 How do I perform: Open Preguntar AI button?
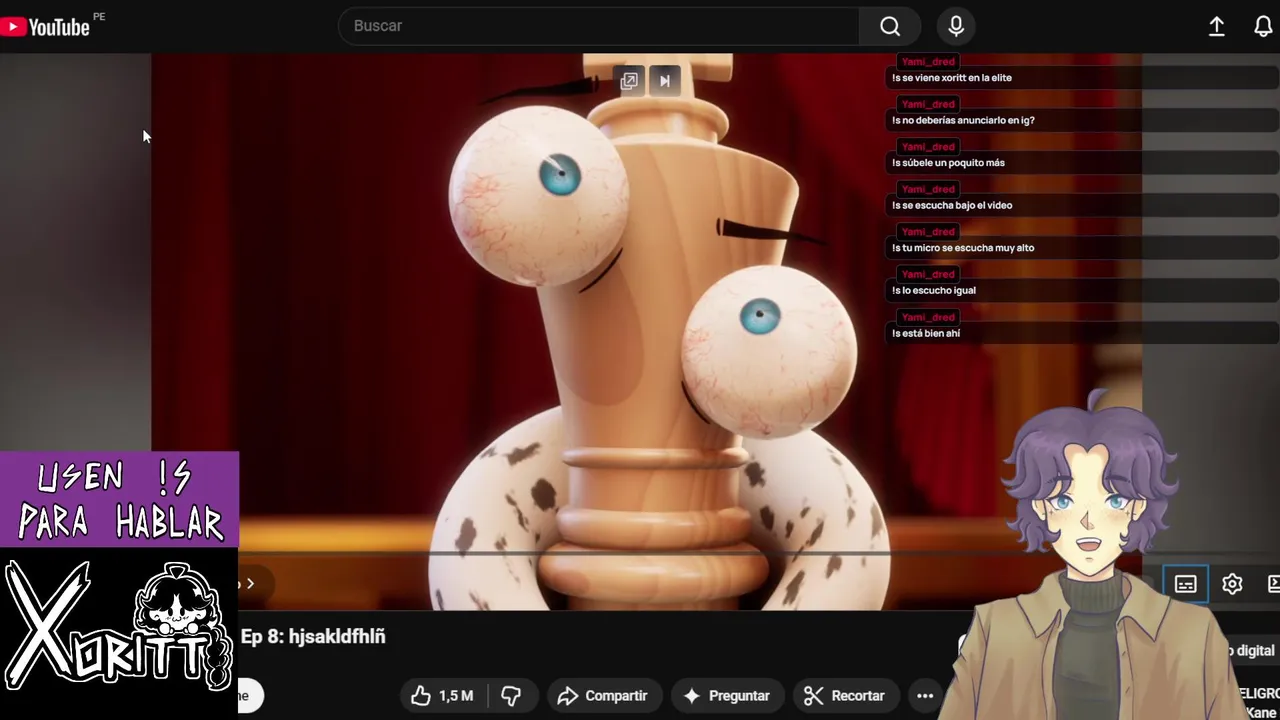(x=727, y=696)
